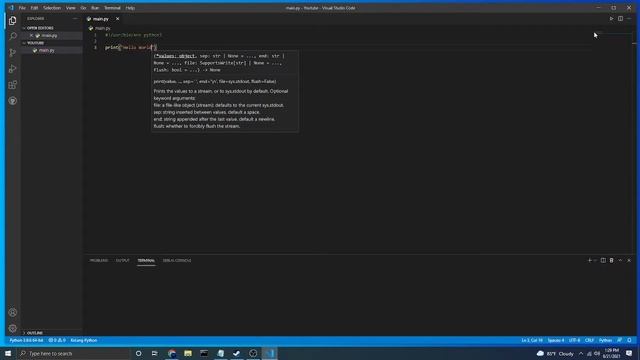The width and height of the screenshot is (640, 360).
Task: Click the Type here to search box
Action: click(73, 353)
